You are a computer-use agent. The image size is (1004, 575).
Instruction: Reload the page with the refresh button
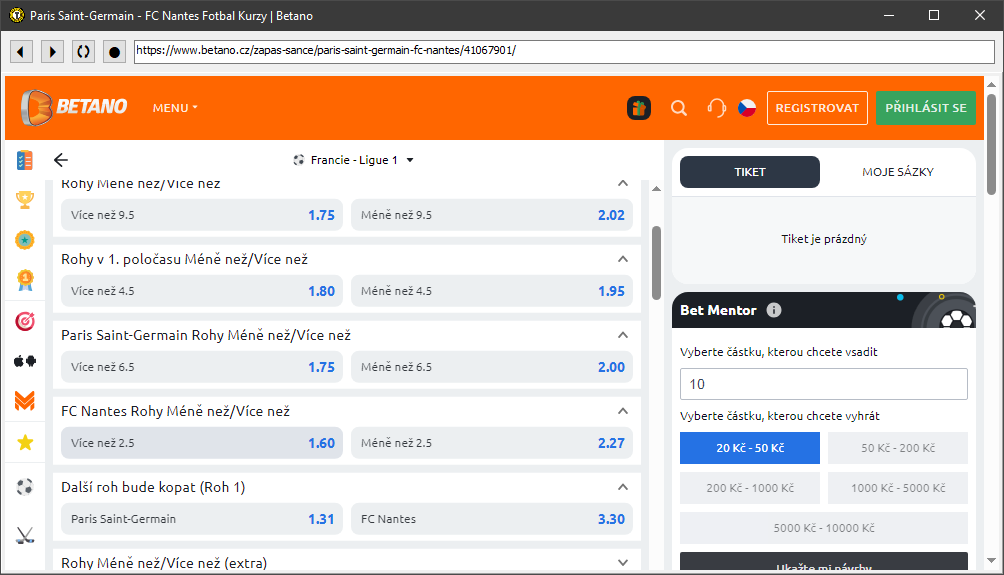click(x=83, y=51)
